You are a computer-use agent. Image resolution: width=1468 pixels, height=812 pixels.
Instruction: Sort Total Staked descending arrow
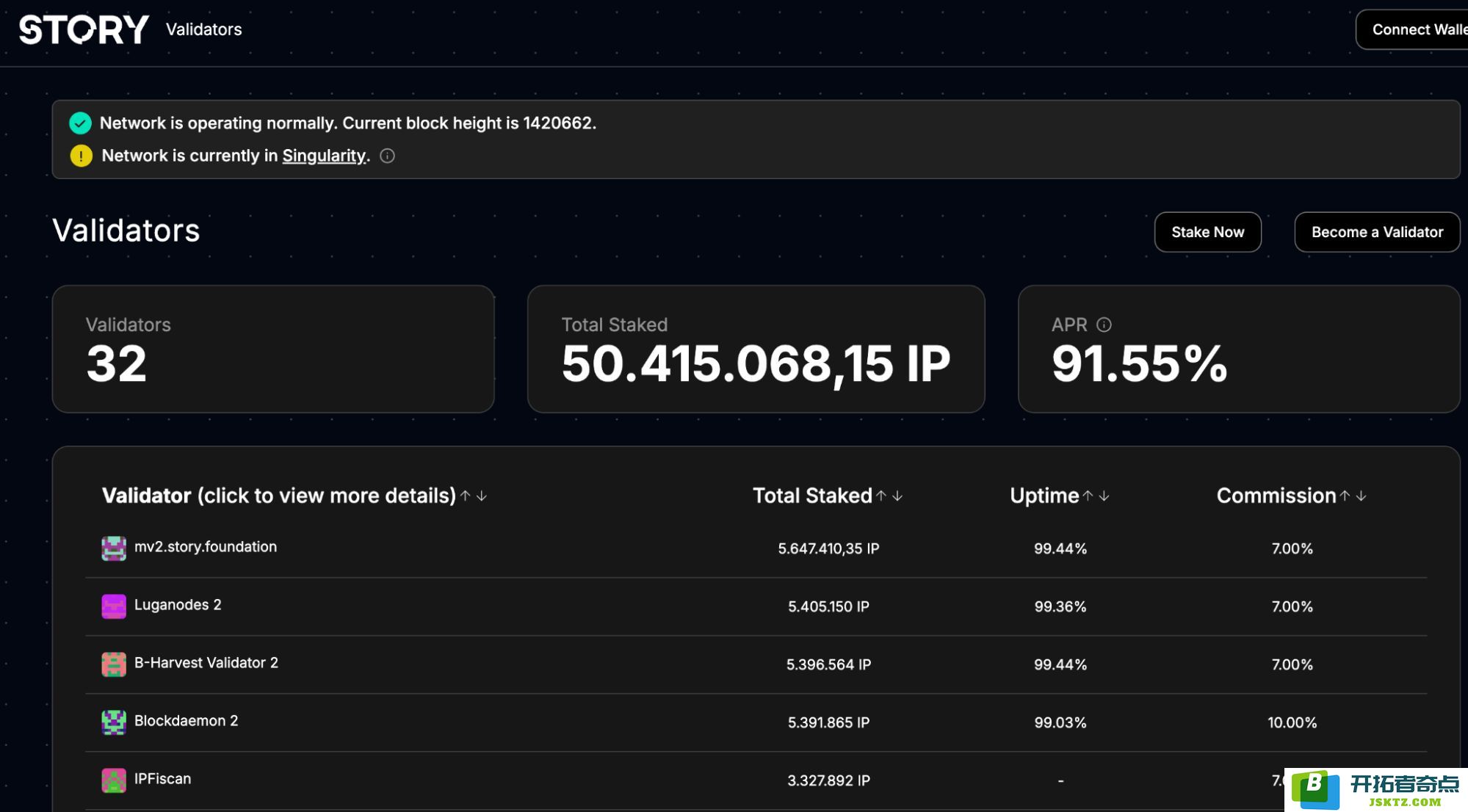click(x=897, y=496)
